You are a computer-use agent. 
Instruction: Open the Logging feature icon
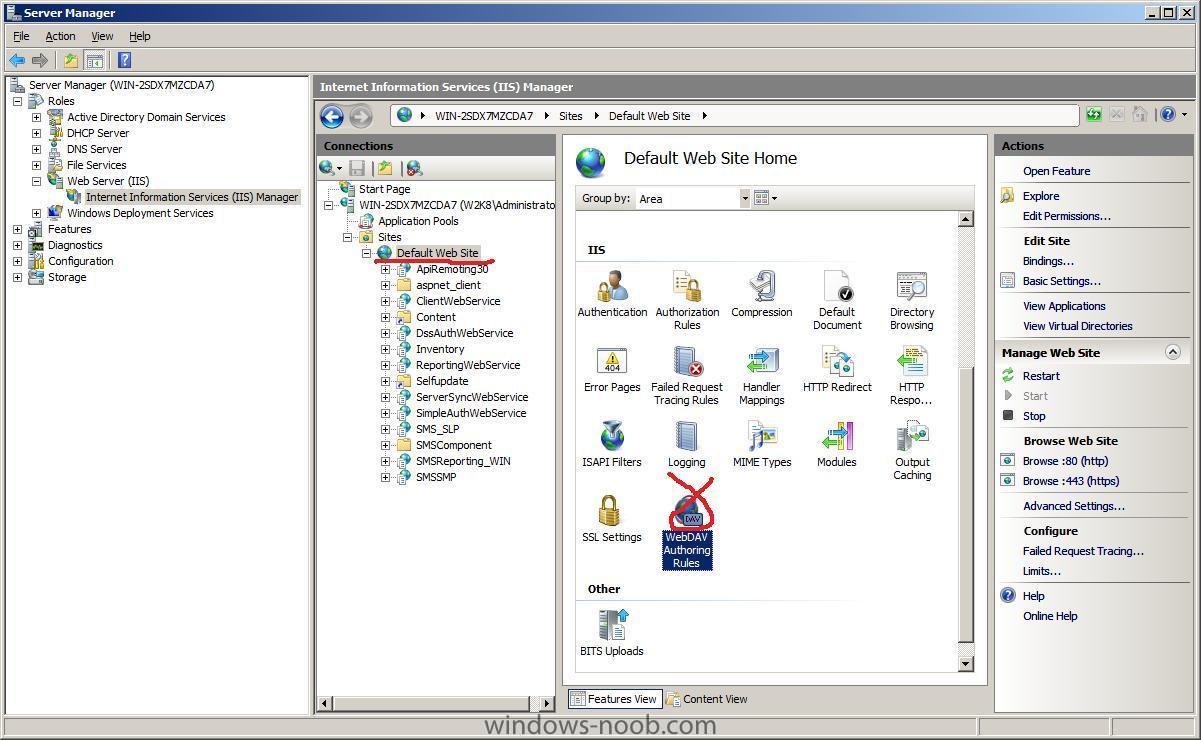687,444
